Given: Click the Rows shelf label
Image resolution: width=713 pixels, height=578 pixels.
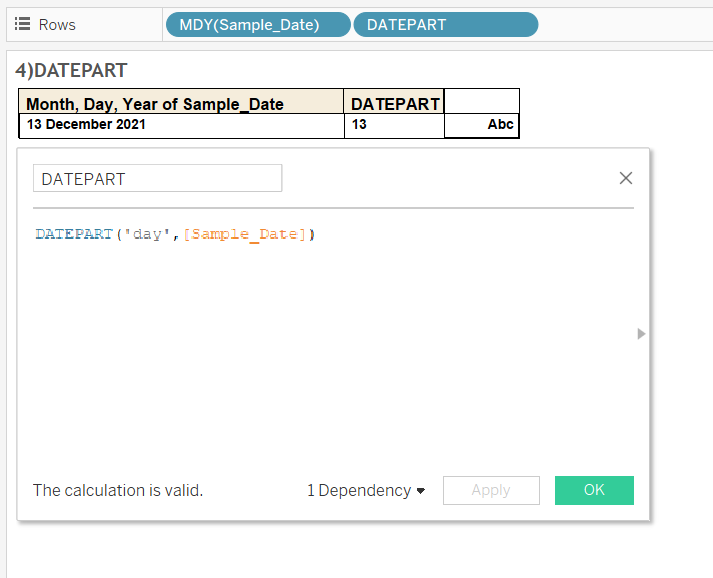Looking at the screenshot, I should [57, 25].
